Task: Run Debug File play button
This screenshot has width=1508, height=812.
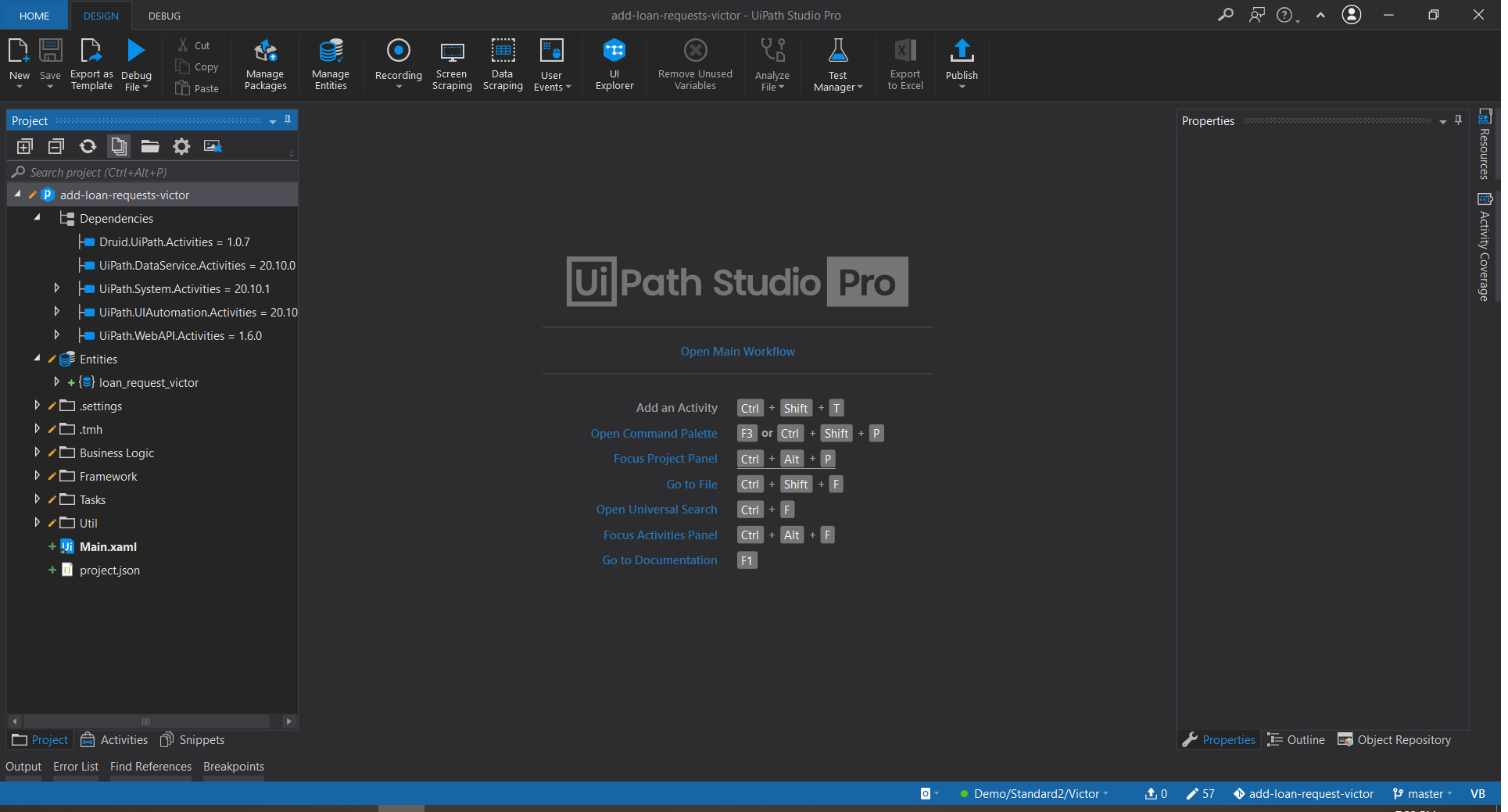Action: tap(136, 51)
